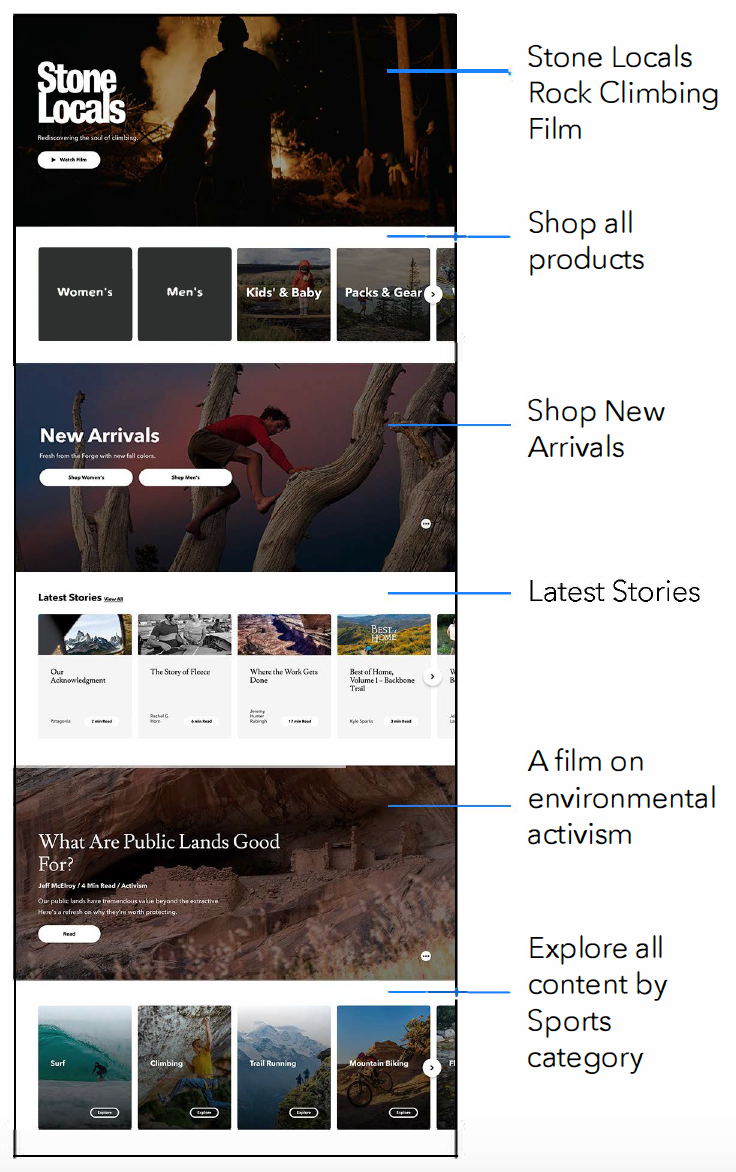Click the canyon image of Work story
736x1172 pixels.
[284, 635]
